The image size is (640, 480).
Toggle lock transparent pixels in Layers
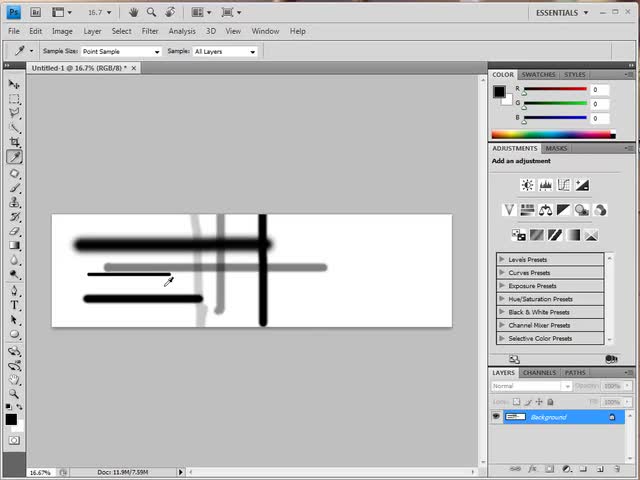(x=516, y=402)
